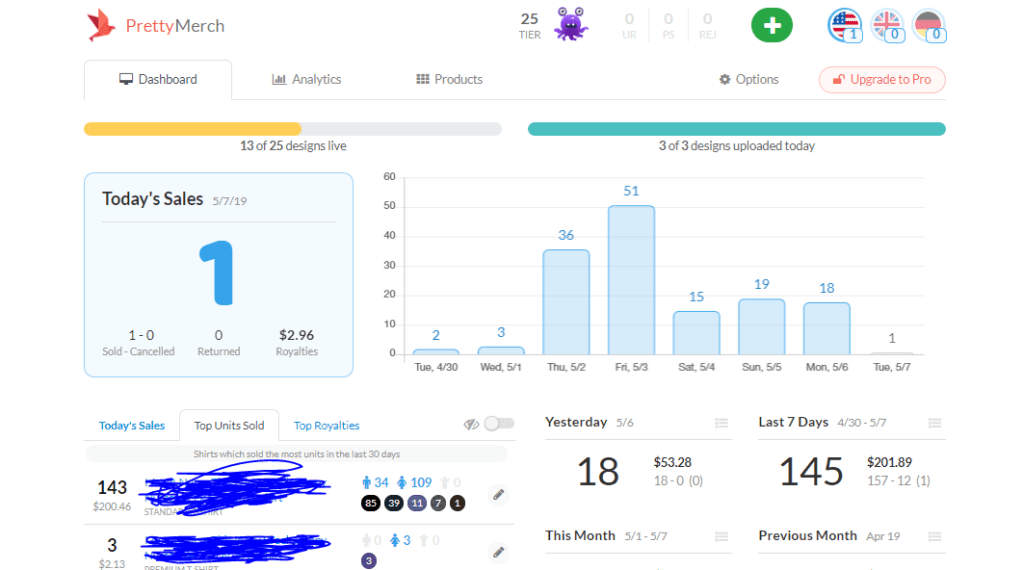This screenshot has height=570, width=1023.
Task: Open the Today's Sales list tab
Action: click(x=132, y=426)
